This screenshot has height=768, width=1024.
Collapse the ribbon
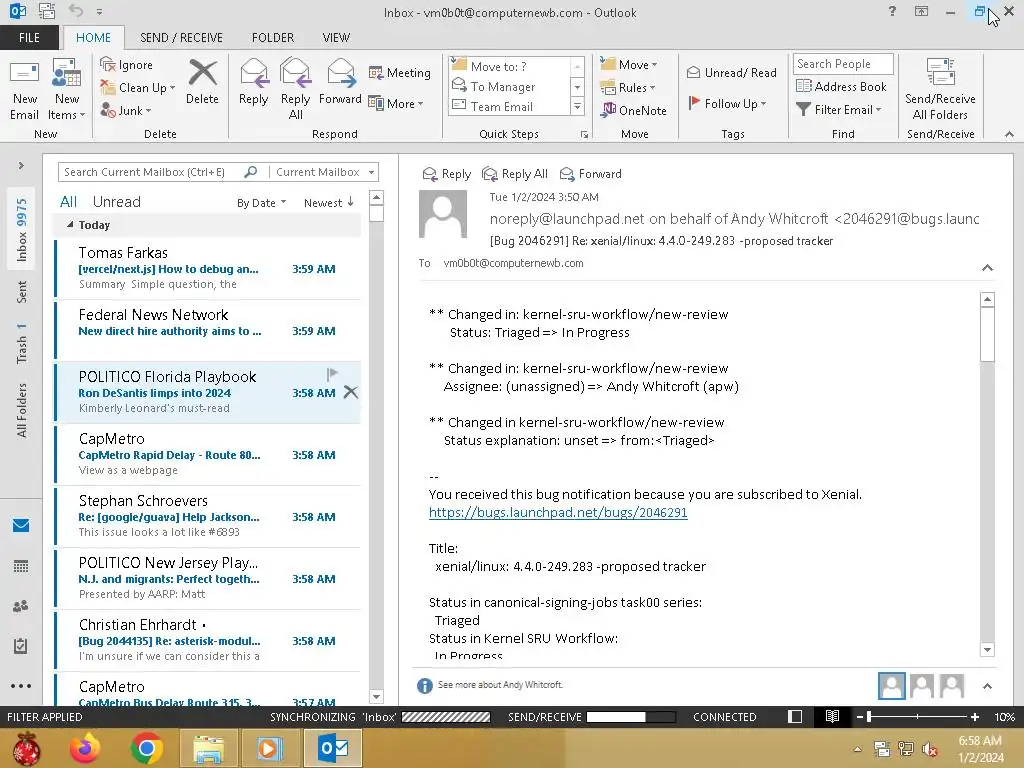coord(1009,134)
